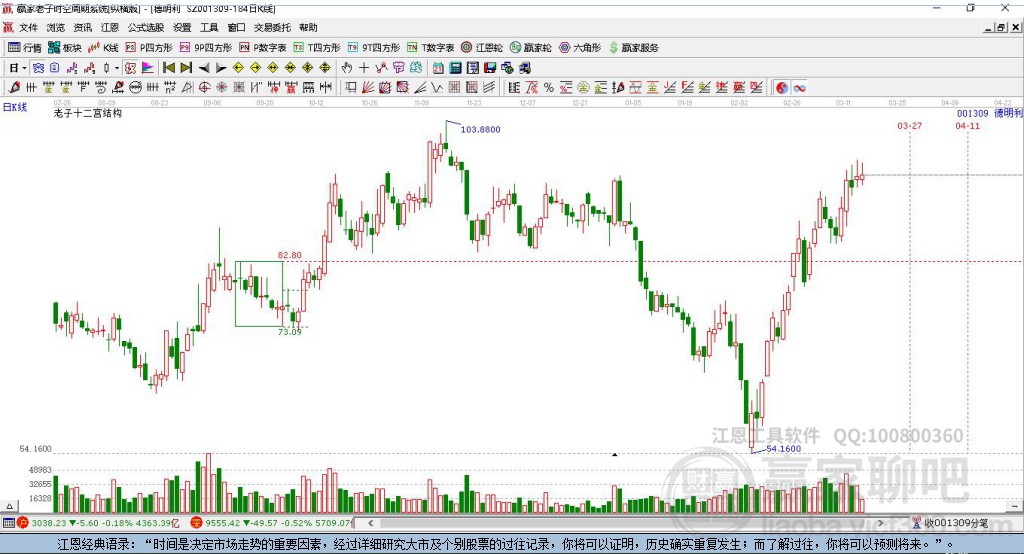1024x554 pixels.
Task: Open the calculator icon
Action: 455,68
